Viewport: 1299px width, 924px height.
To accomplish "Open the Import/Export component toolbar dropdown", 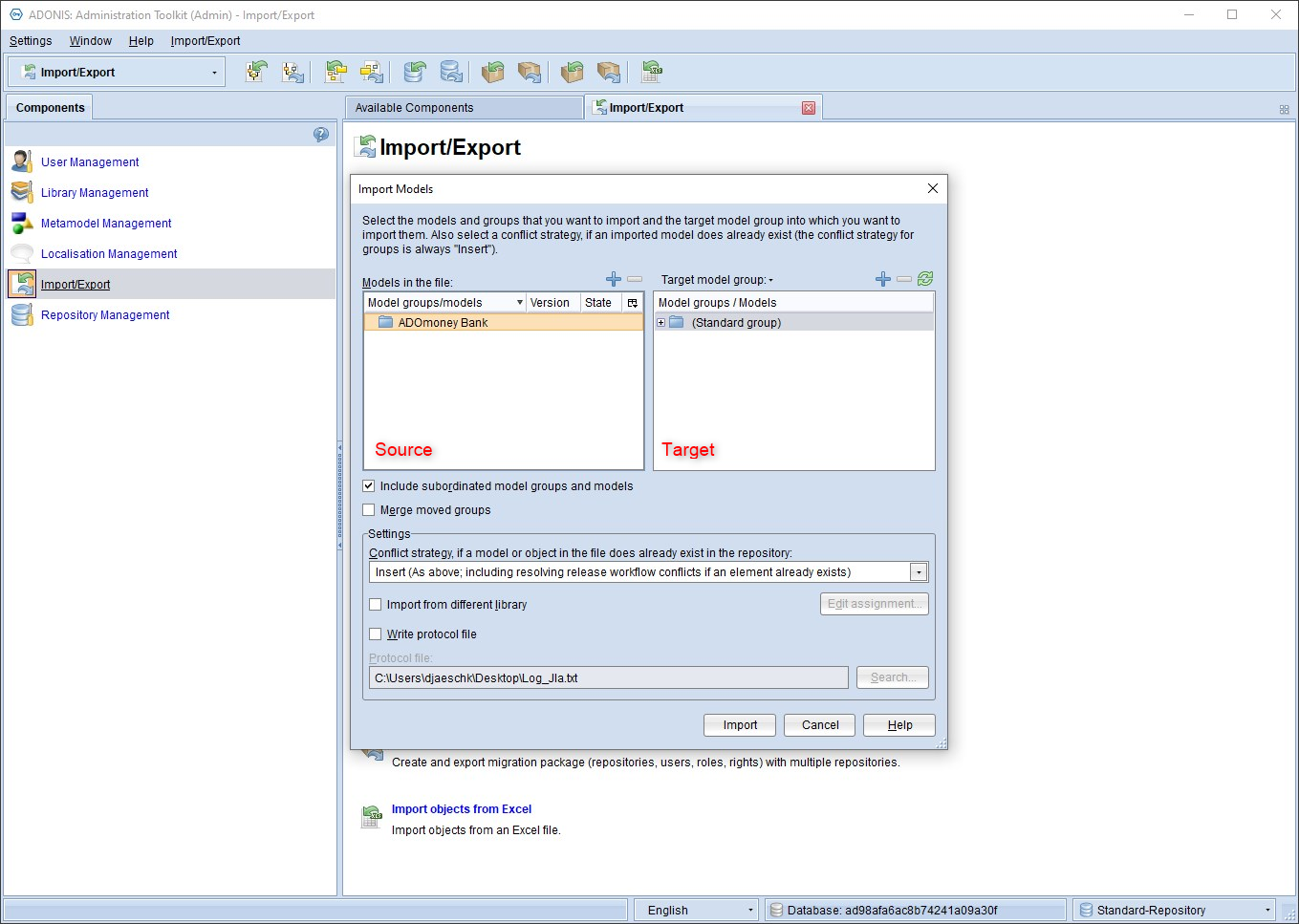I will [214, 73].
